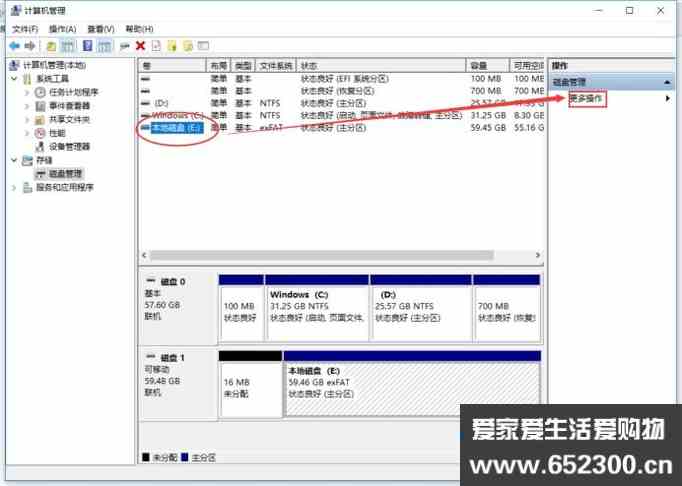The width and height of the screenshot is (682, 486).
Task: Click the second yellow folder toolbar icon
Action: point(188,46)
